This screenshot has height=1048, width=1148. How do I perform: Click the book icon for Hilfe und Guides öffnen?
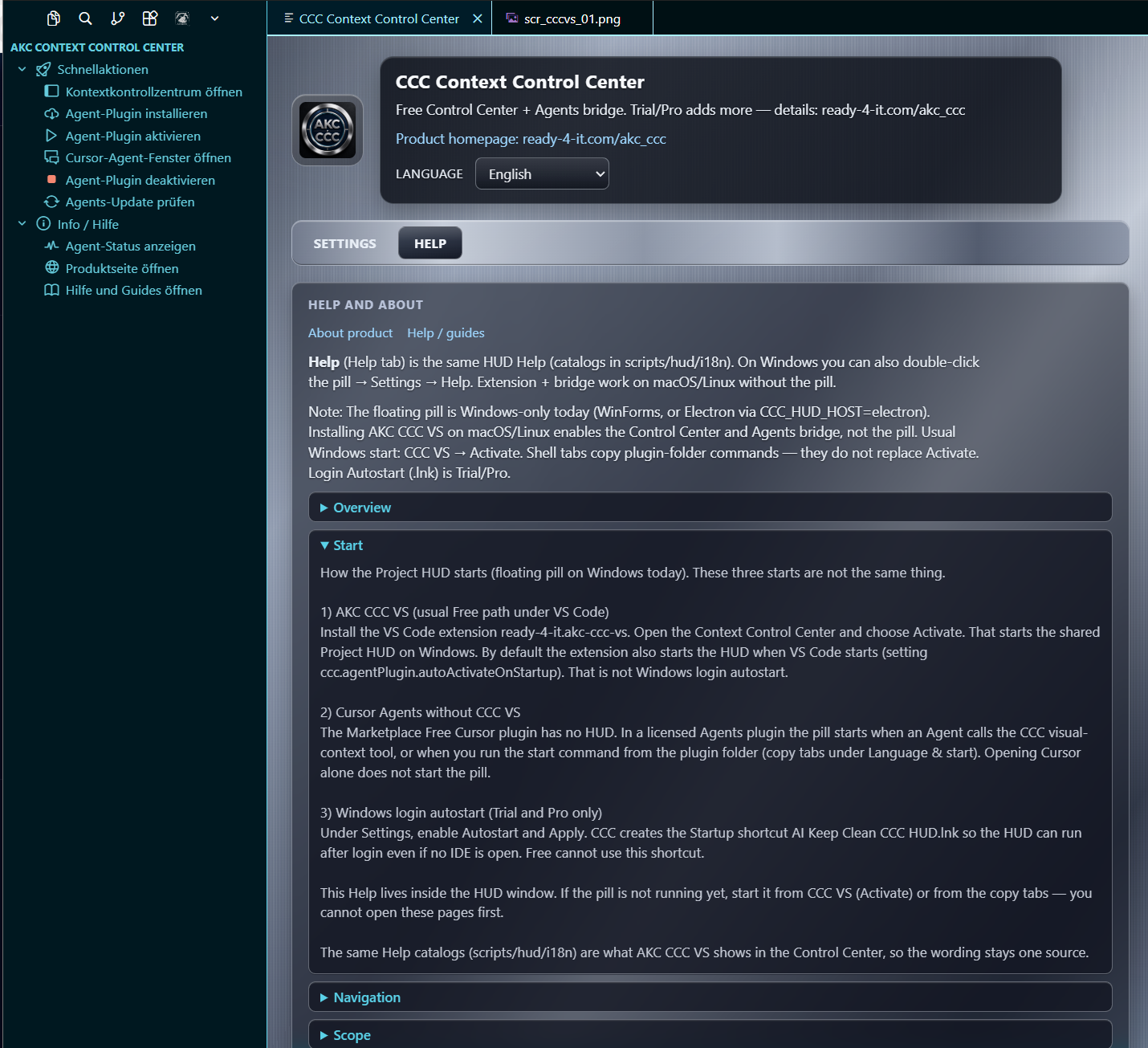pos(51,291)
